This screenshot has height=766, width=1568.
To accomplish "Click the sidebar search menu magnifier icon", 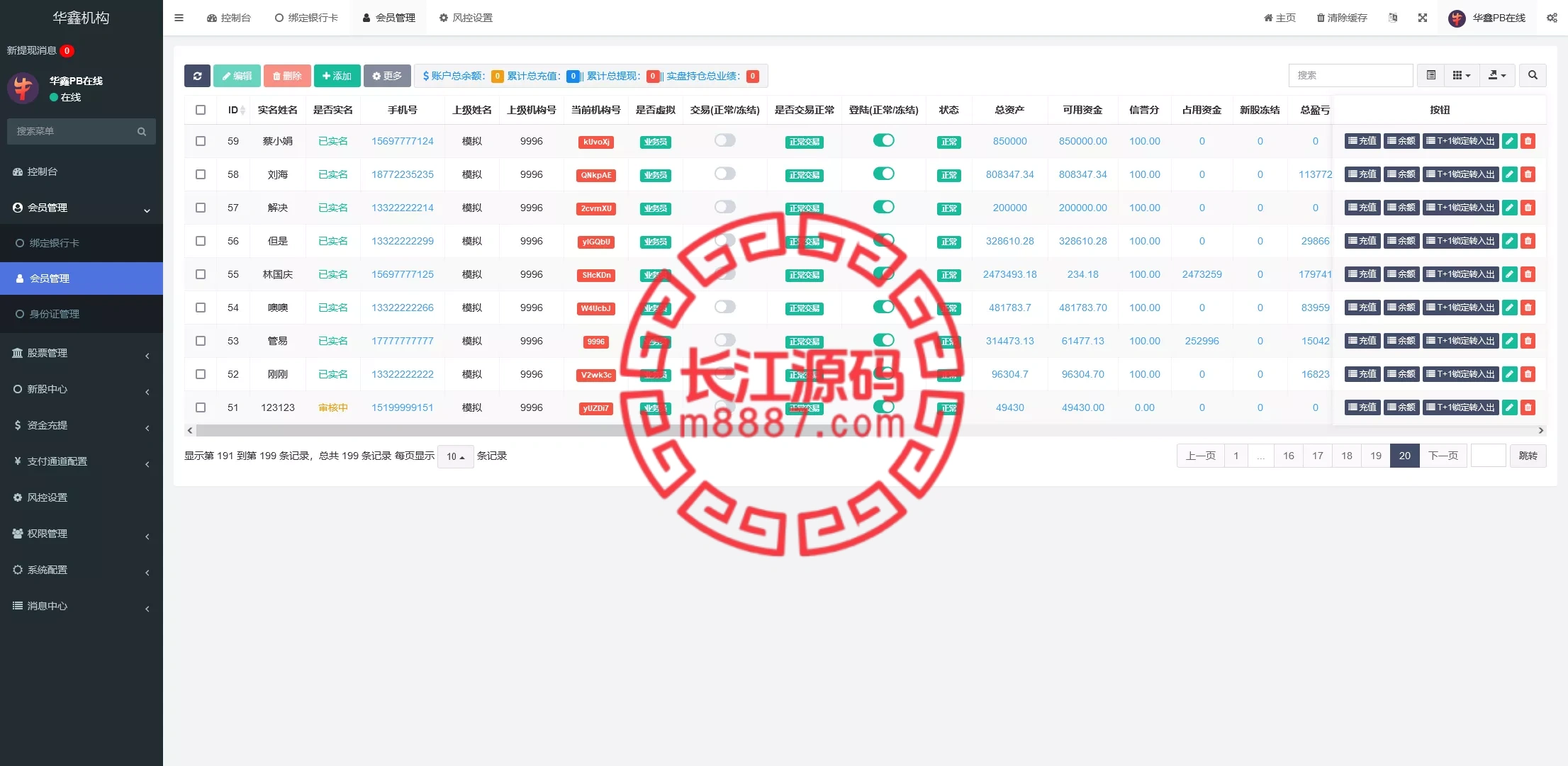I will pos(142,132).
